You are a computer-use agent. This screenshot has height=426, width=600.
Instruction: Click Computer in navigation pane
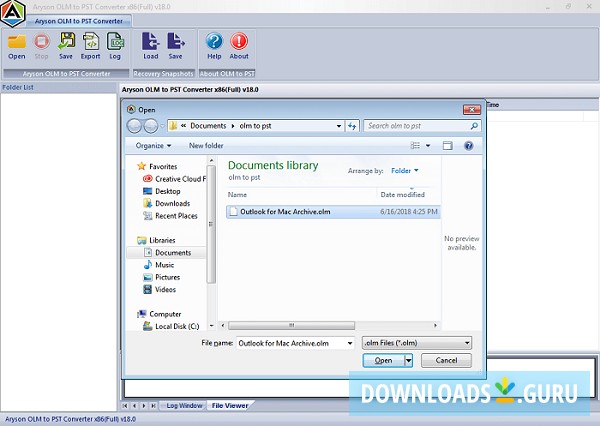159,314
